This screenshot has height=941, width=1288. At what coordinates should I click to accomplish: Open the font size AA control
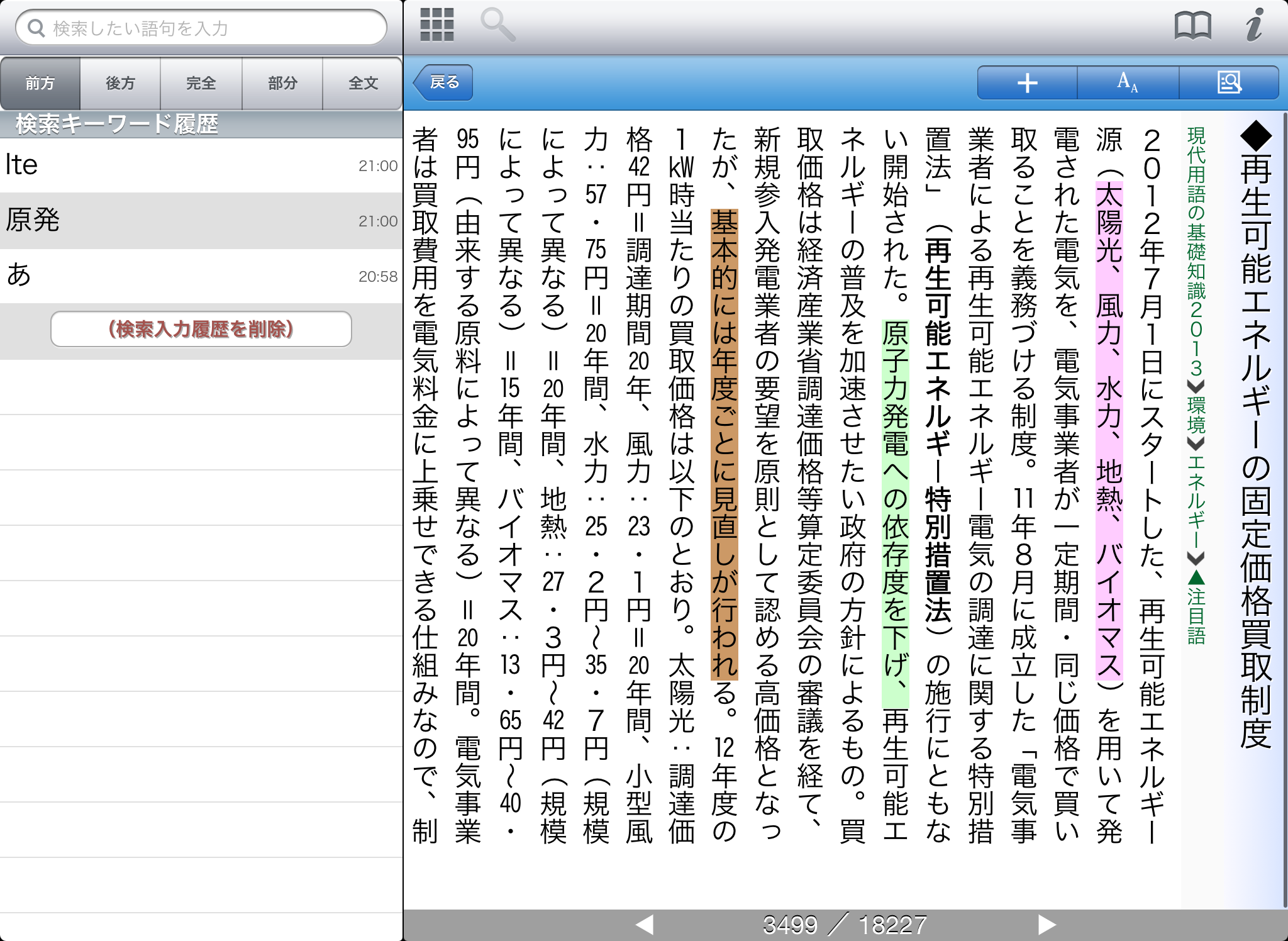coord(1128,82)
